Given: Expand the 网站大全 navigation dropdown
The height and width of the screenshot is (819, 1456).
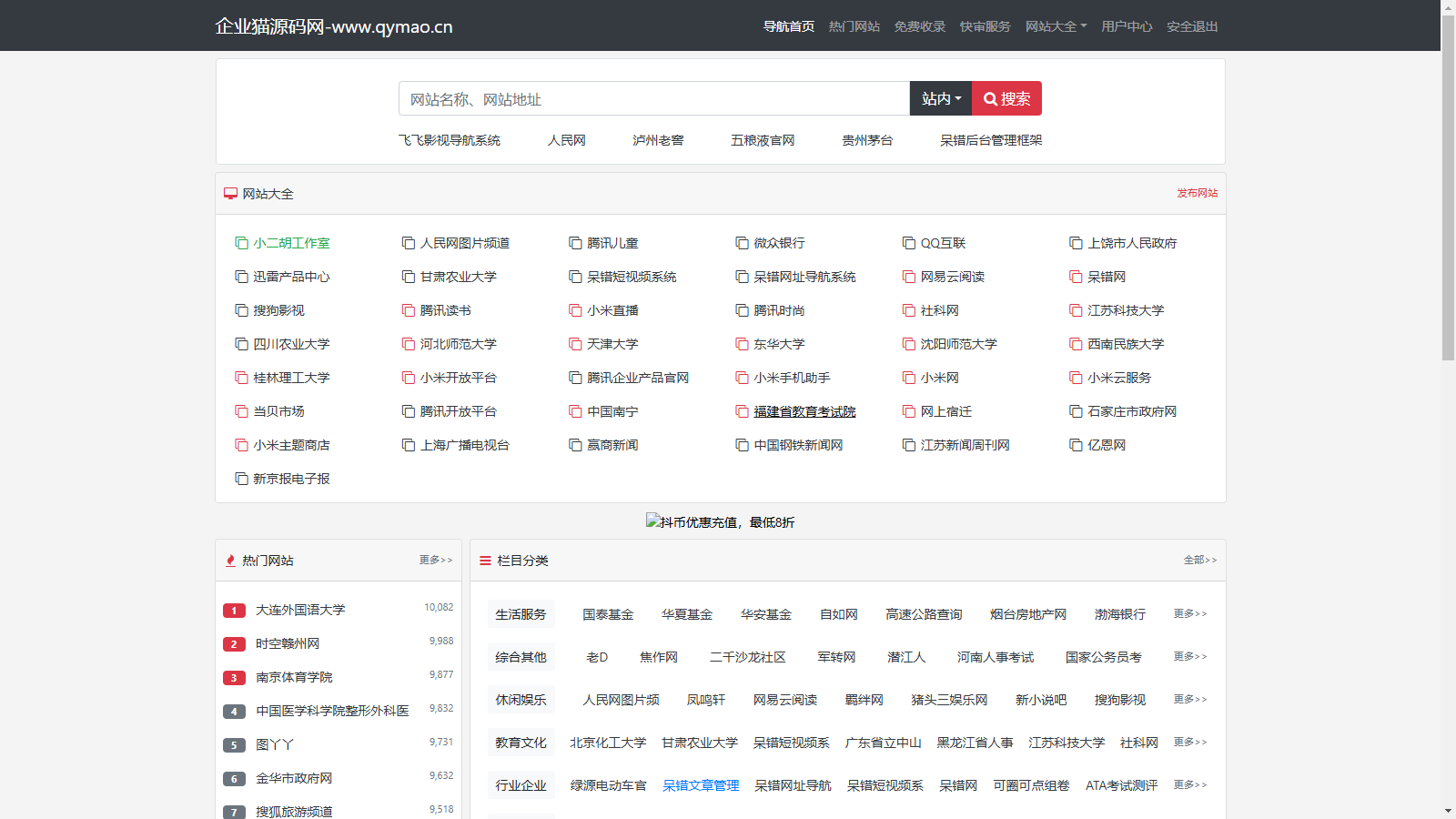Looking at the screenshot, I should click(1056, 26).
